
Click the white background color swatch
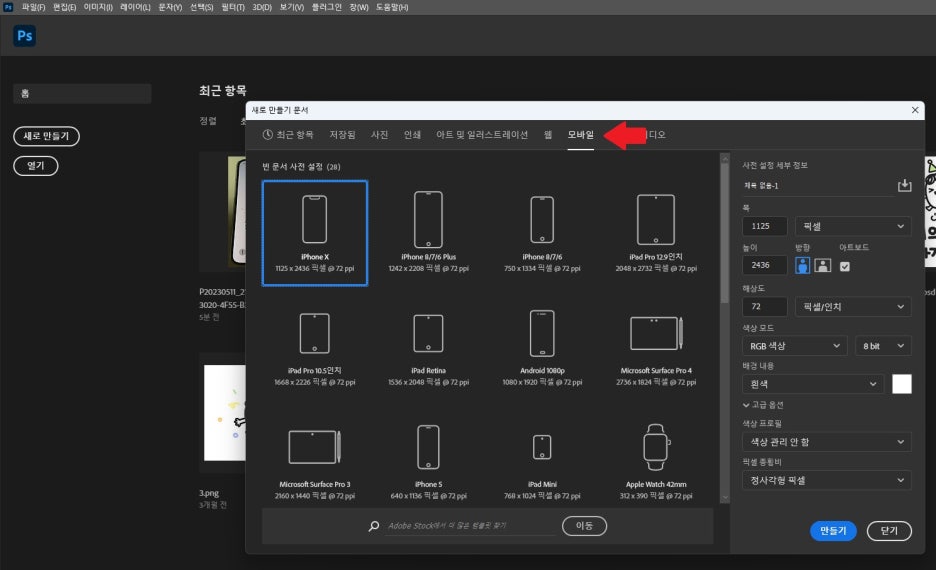pos(902,384)
